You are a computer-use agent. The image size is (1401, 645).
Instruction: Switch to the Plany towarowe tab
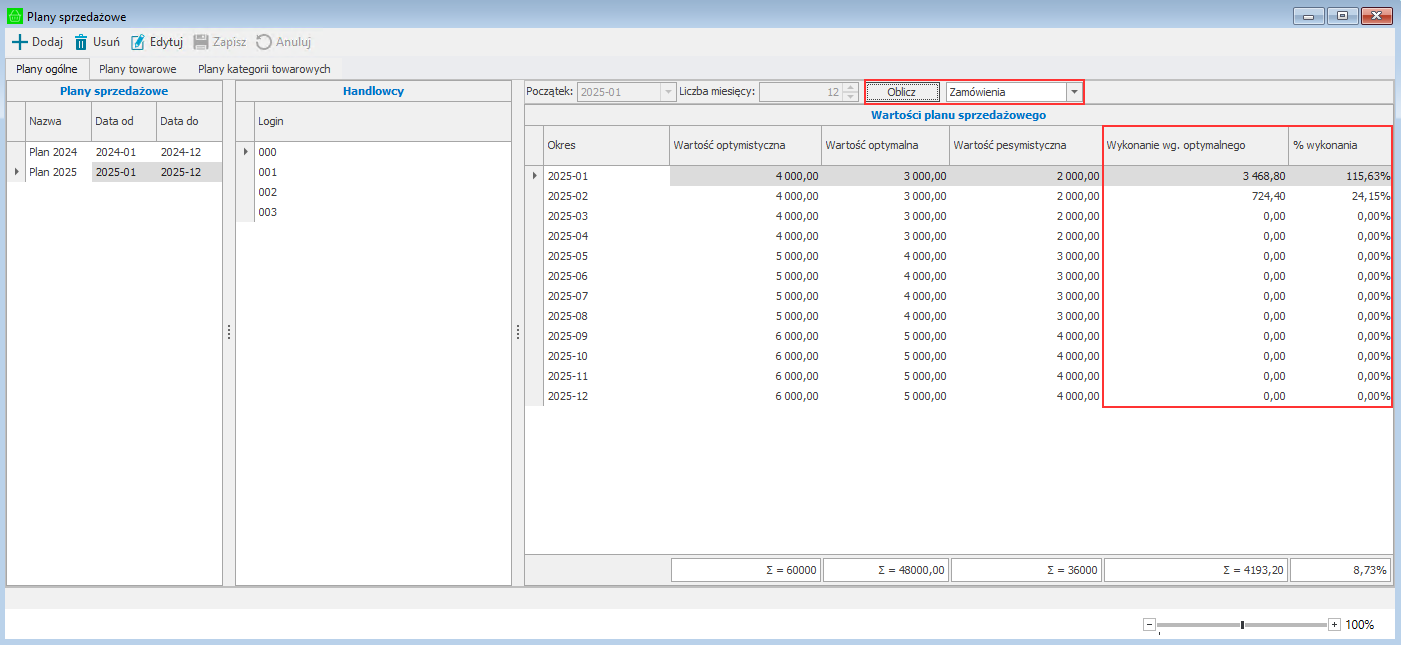[138, 69]
